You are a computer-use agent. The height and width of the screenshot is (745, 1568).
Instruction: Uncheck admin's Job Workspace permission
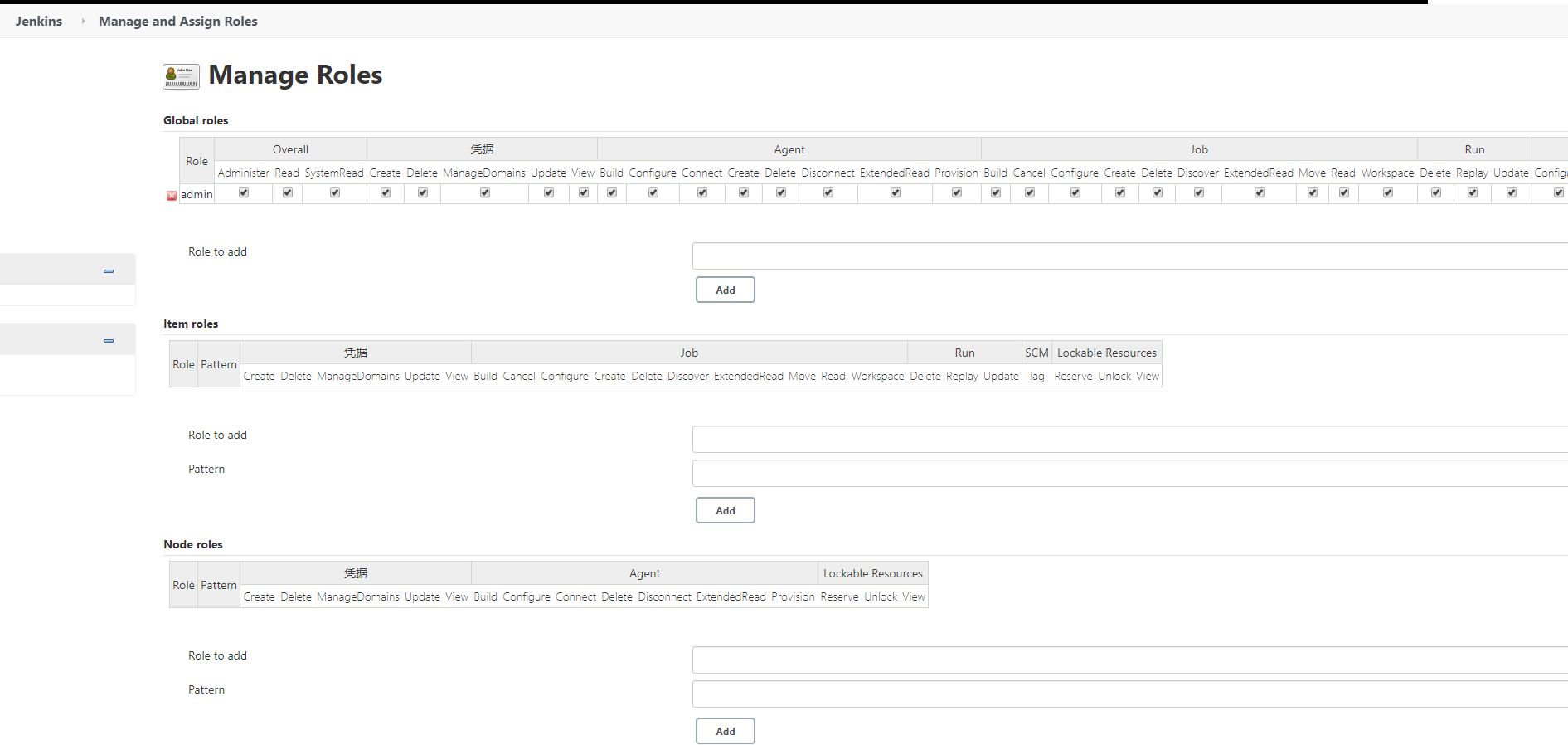1388,192
